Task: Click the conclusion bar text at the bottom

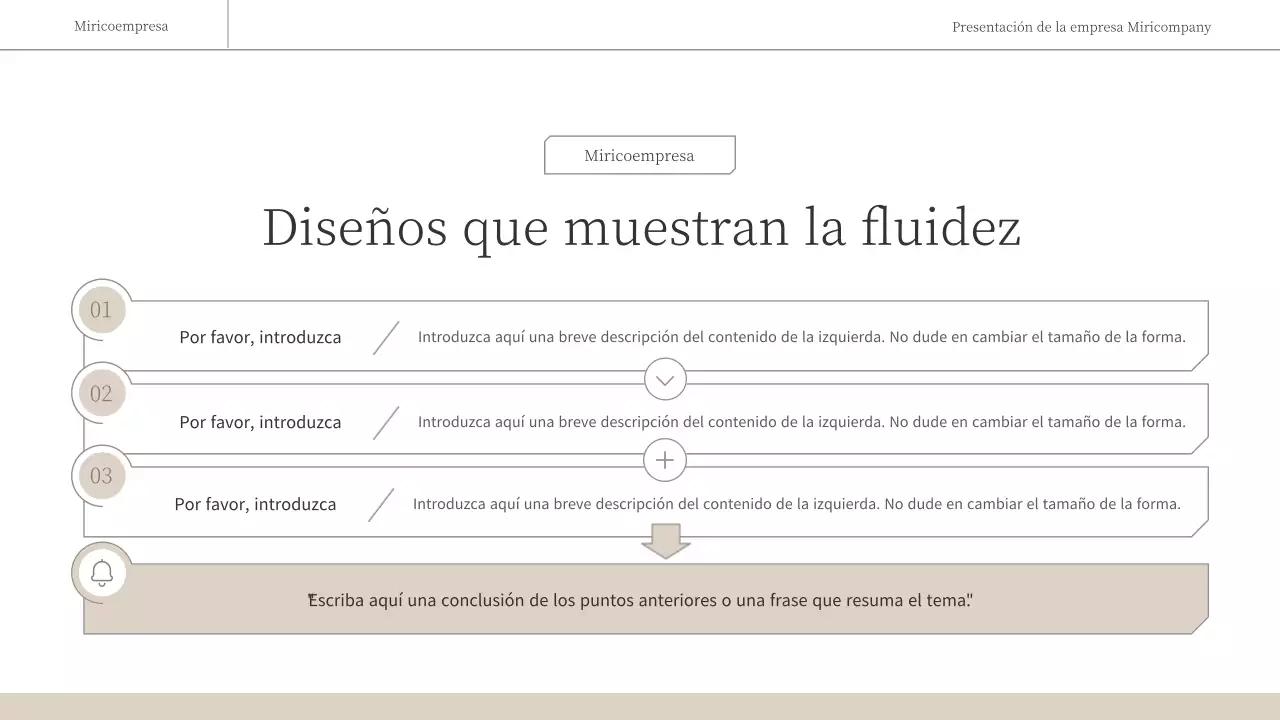Action: coord(640,600)
